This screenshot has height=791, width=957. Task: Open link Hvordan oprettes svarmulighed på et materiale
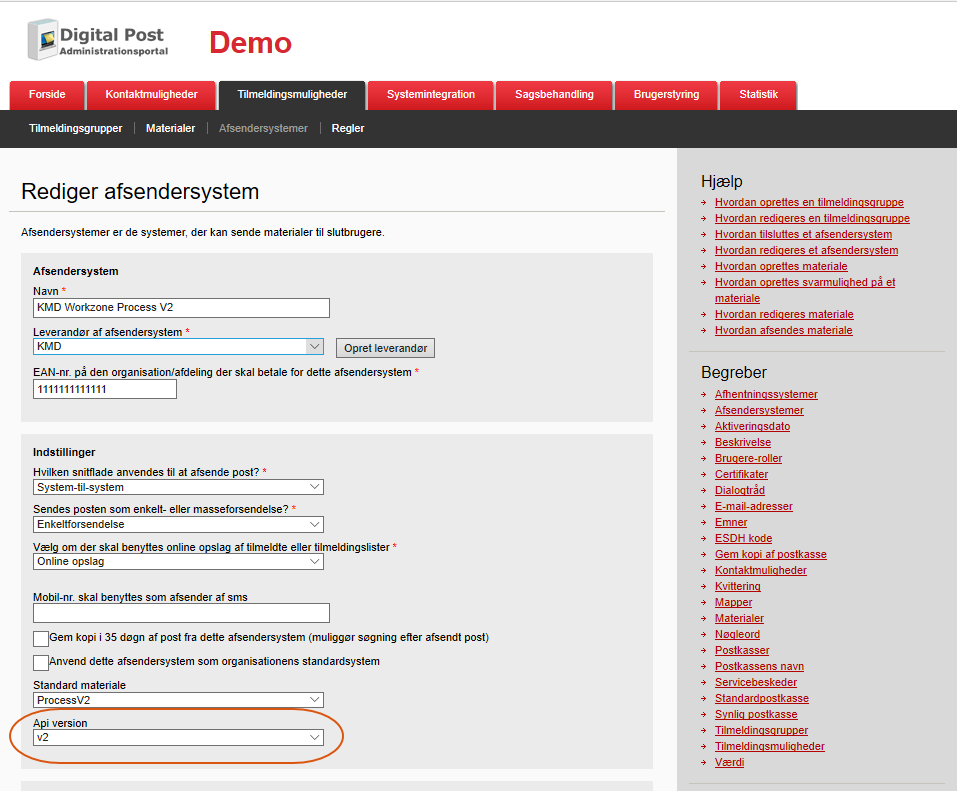[x=805, y=290]
